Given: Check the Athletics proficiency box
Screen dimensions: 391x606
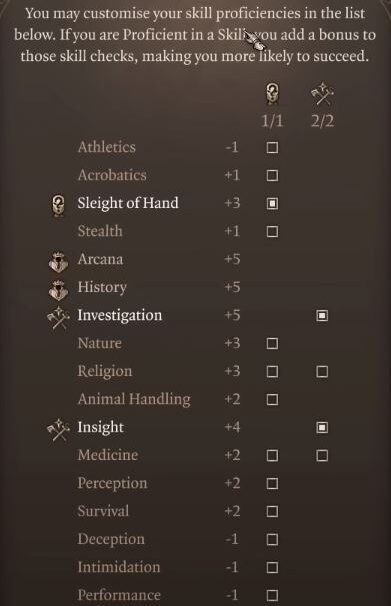Looking at the screenshot, I should (272, 148).
